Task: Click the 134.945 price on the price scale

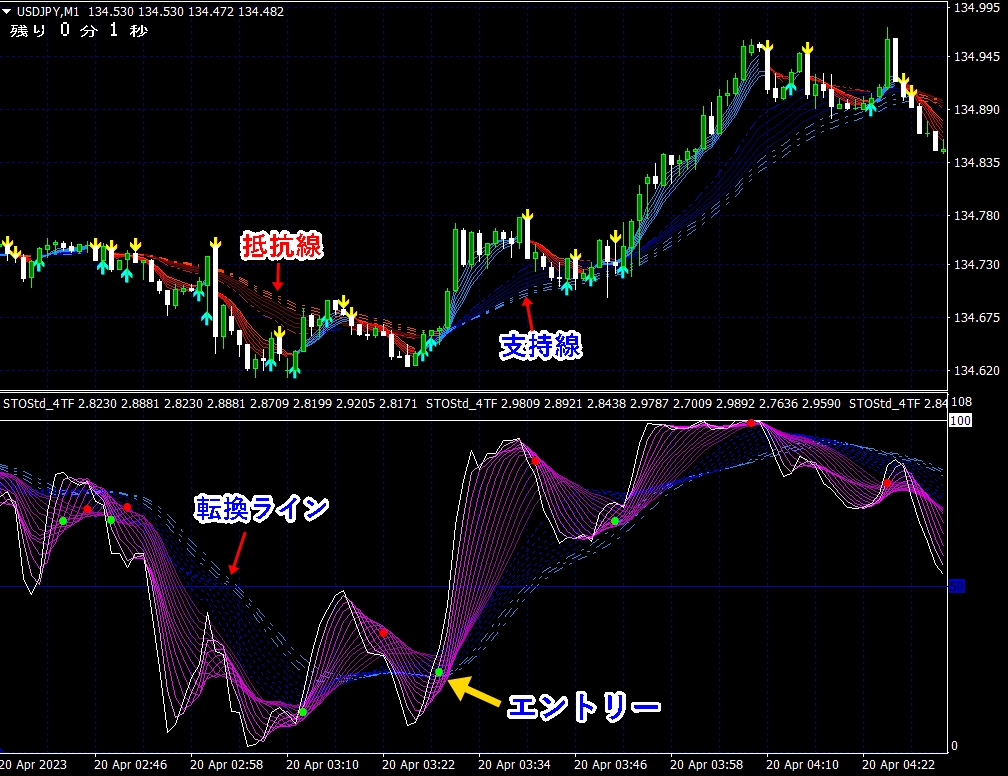Action: pyautogui.click(x=976, y=57)
